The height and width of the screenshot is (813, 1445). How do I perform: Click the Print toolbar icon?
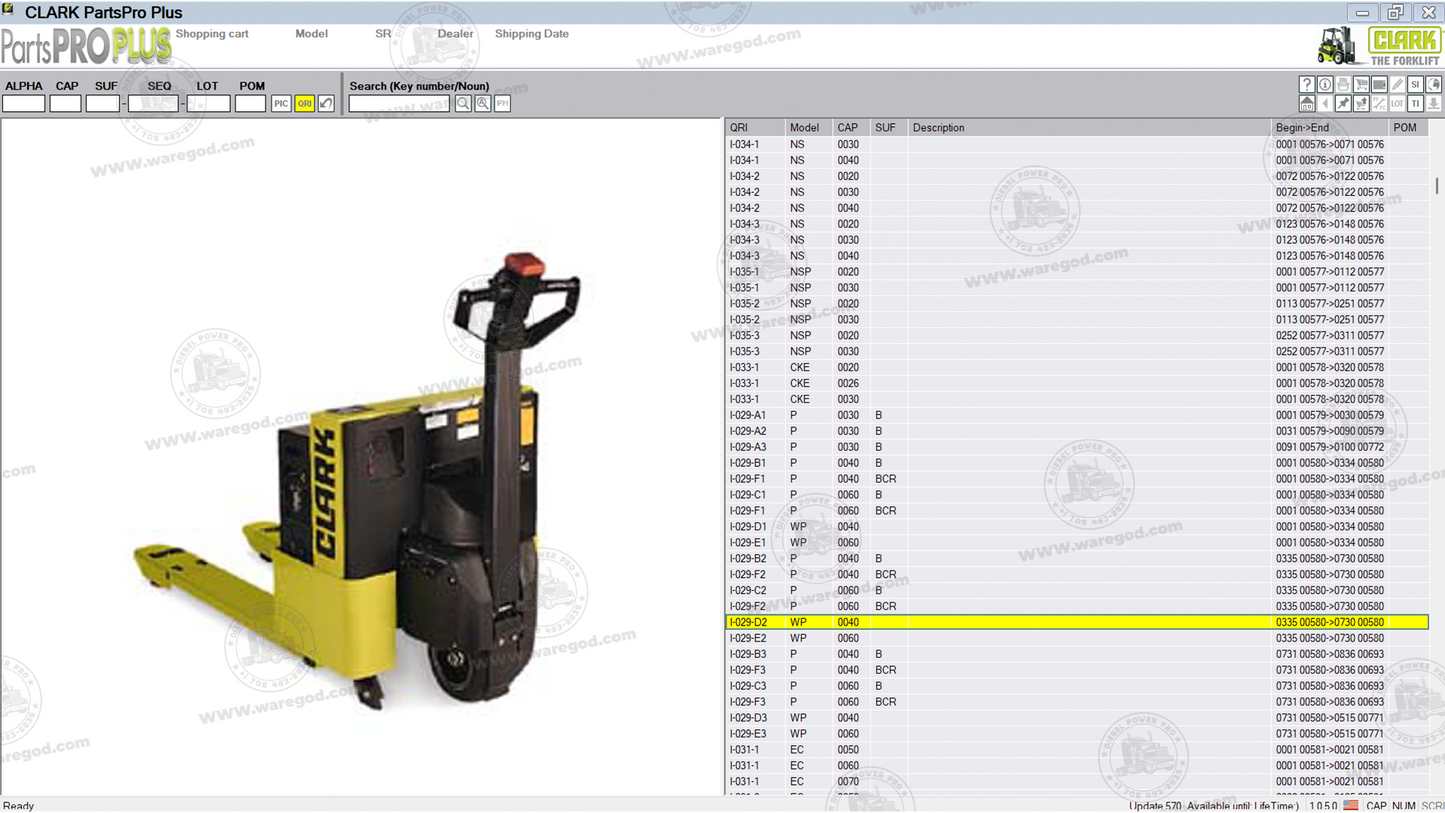pos(1343,84)
